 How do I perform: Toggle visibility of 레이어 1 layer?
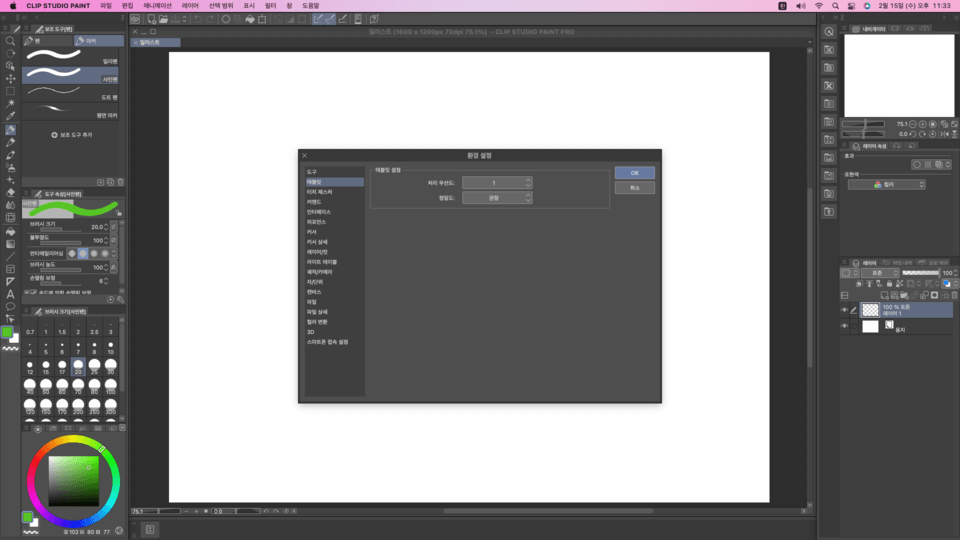tap(845, 310)
